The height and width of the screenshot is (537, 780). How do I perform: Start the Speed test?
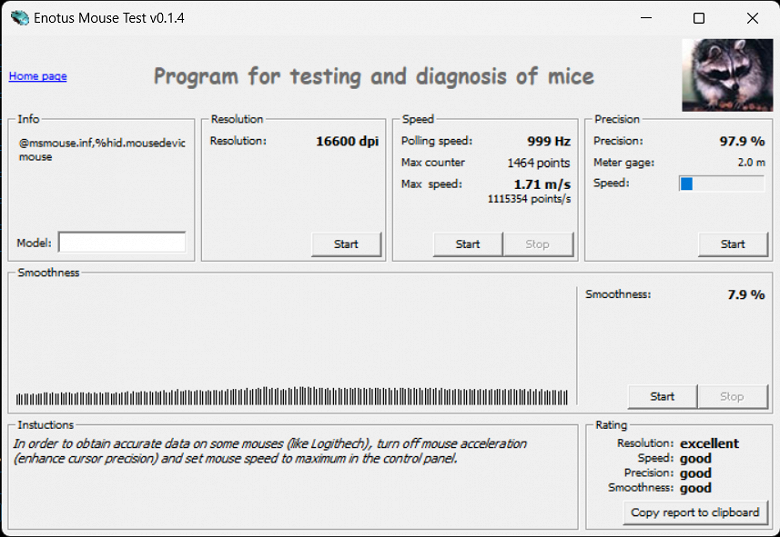[468, 244]
